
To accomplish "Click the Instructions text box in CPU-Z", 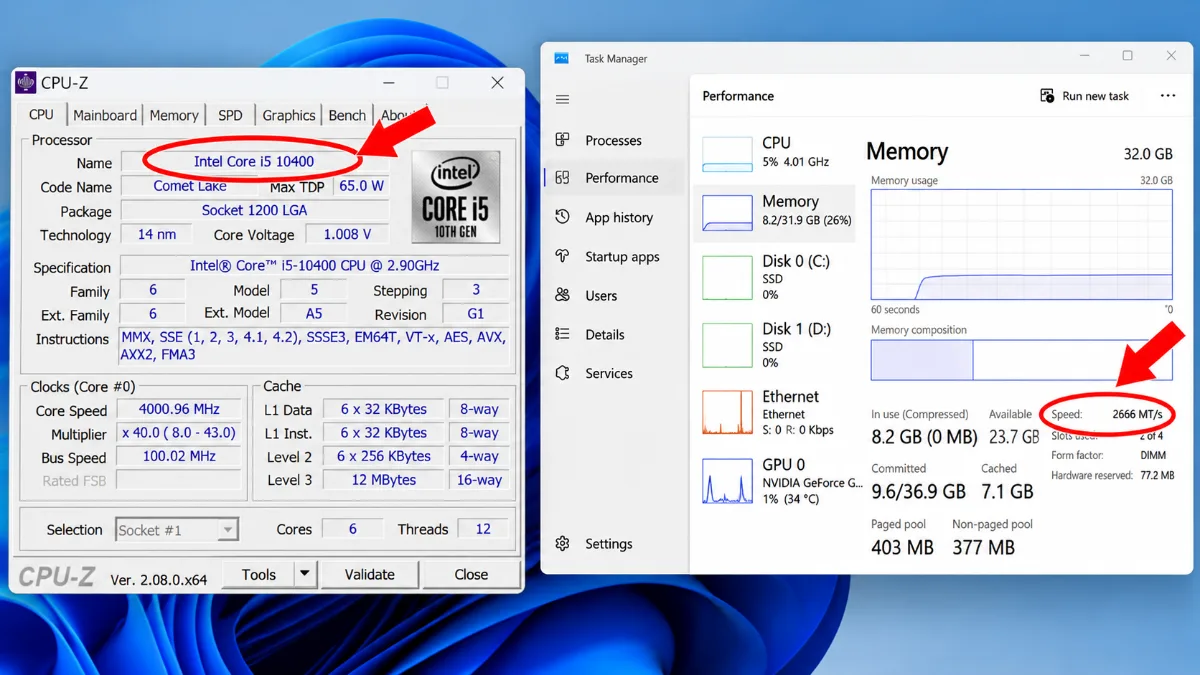I will [x=314, y=346].
